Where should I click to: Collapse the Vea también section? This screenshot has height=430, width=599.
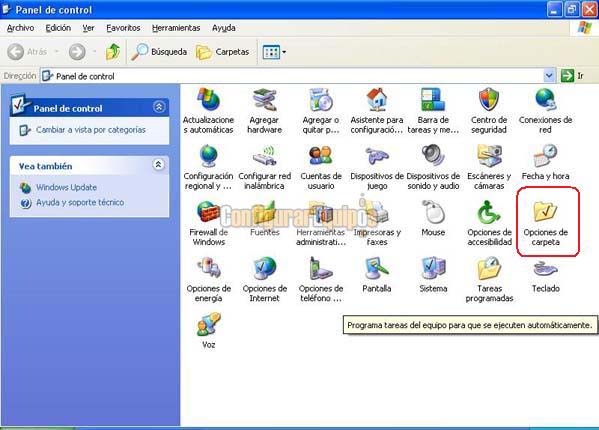[159, 165]
